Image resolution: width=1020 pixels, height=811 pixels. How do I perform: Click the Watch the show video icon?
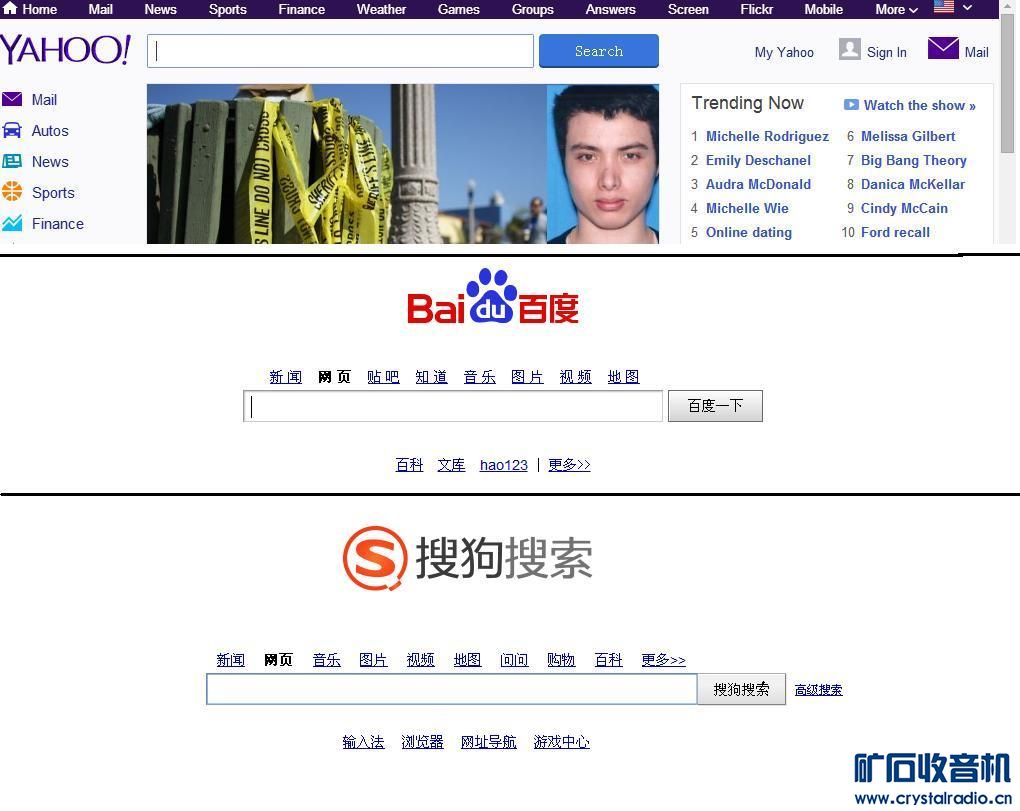click(851, 105)
